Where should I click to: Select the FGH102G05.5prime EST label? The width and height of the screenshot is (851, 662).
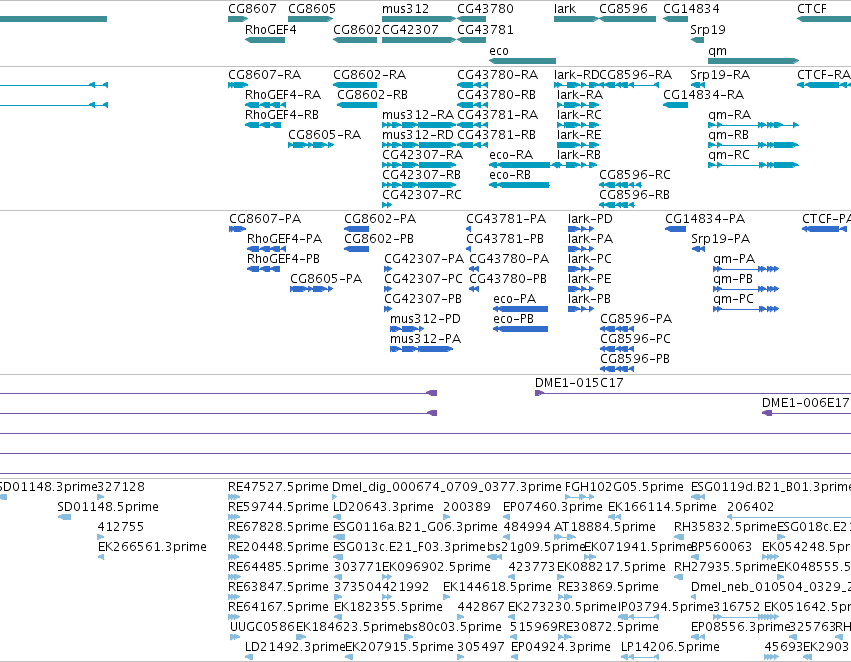point(624,486)
